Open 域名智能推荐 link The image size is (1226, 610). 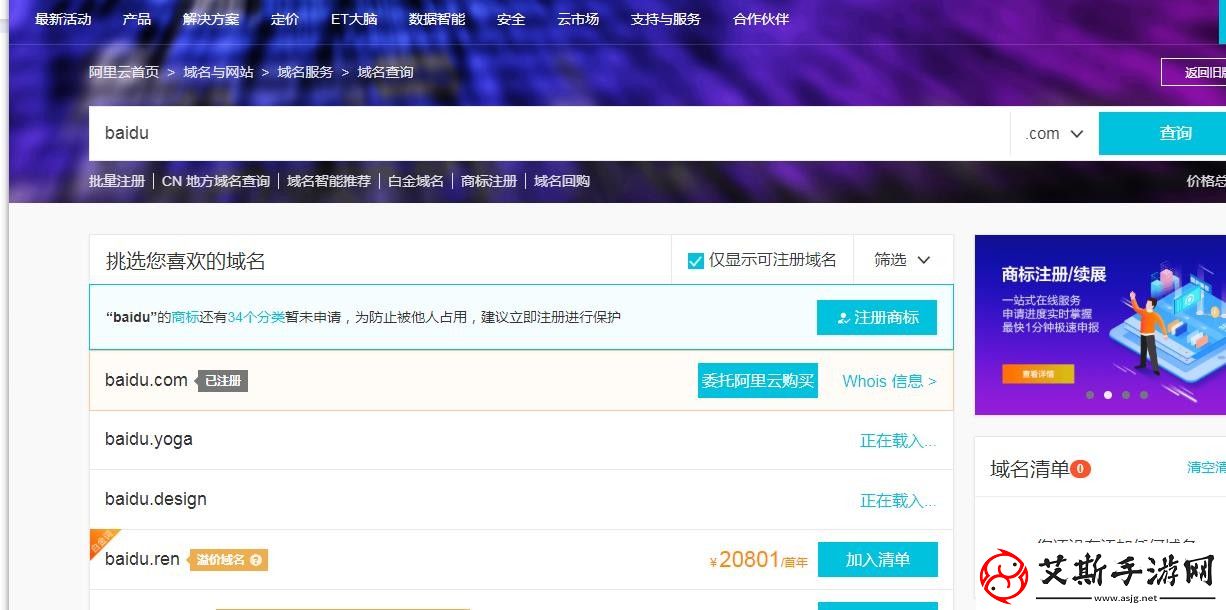pos(329,181)
